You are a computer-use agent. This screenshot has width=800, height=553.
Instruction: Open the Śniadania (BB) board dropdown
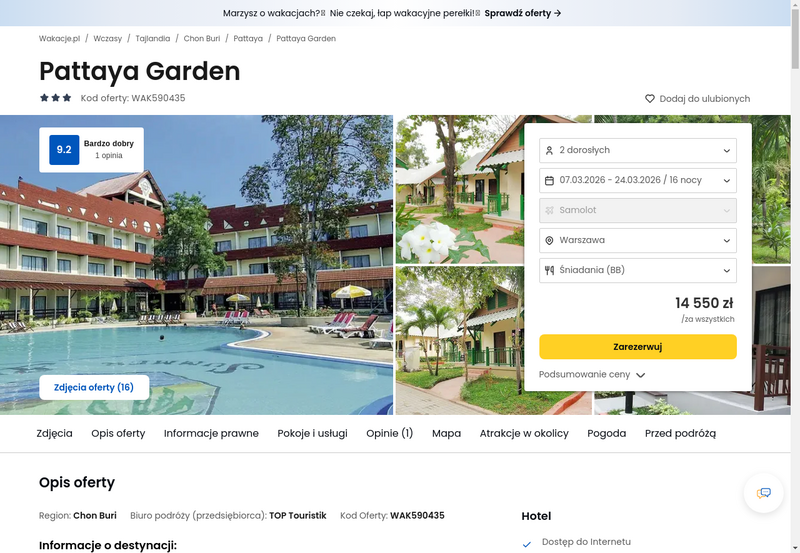point(638,270)
